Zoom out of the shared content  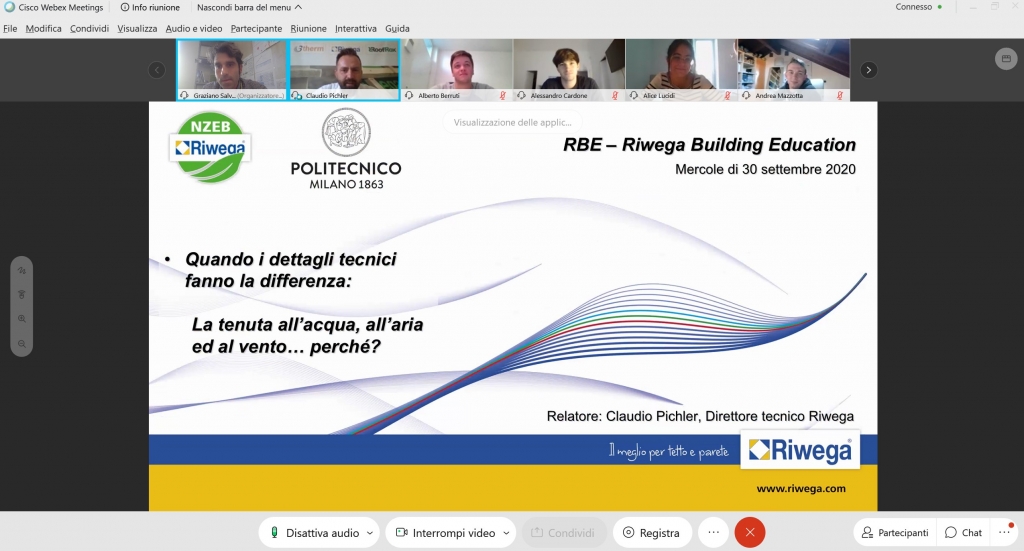[x=22, y=343]
